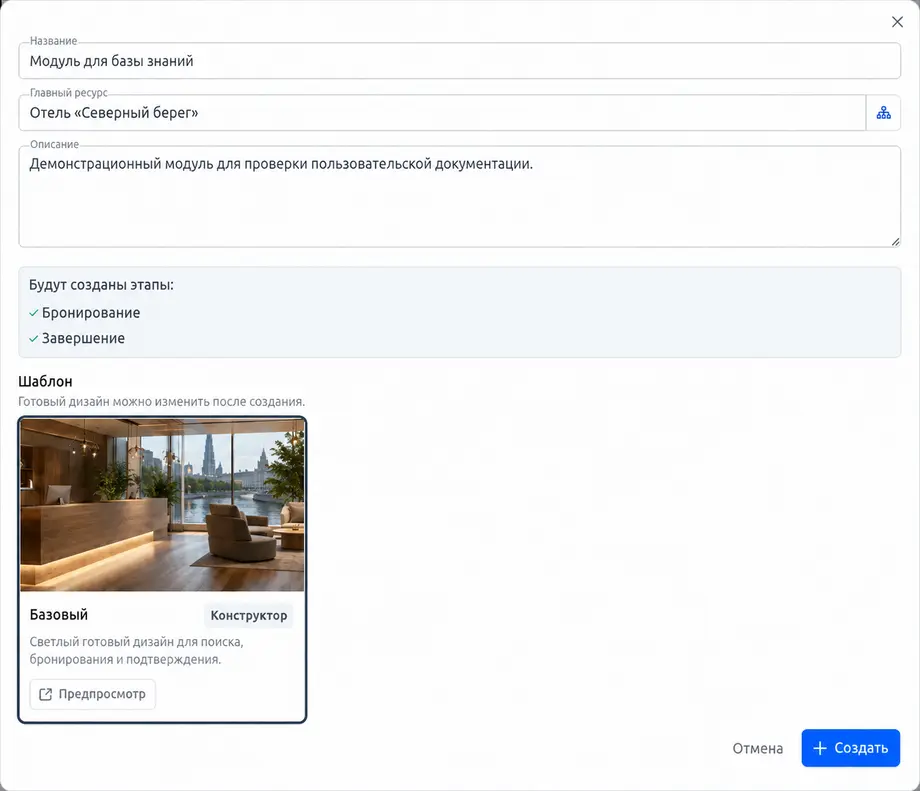Open the Предпросмотр template preview

click(93, 694)
